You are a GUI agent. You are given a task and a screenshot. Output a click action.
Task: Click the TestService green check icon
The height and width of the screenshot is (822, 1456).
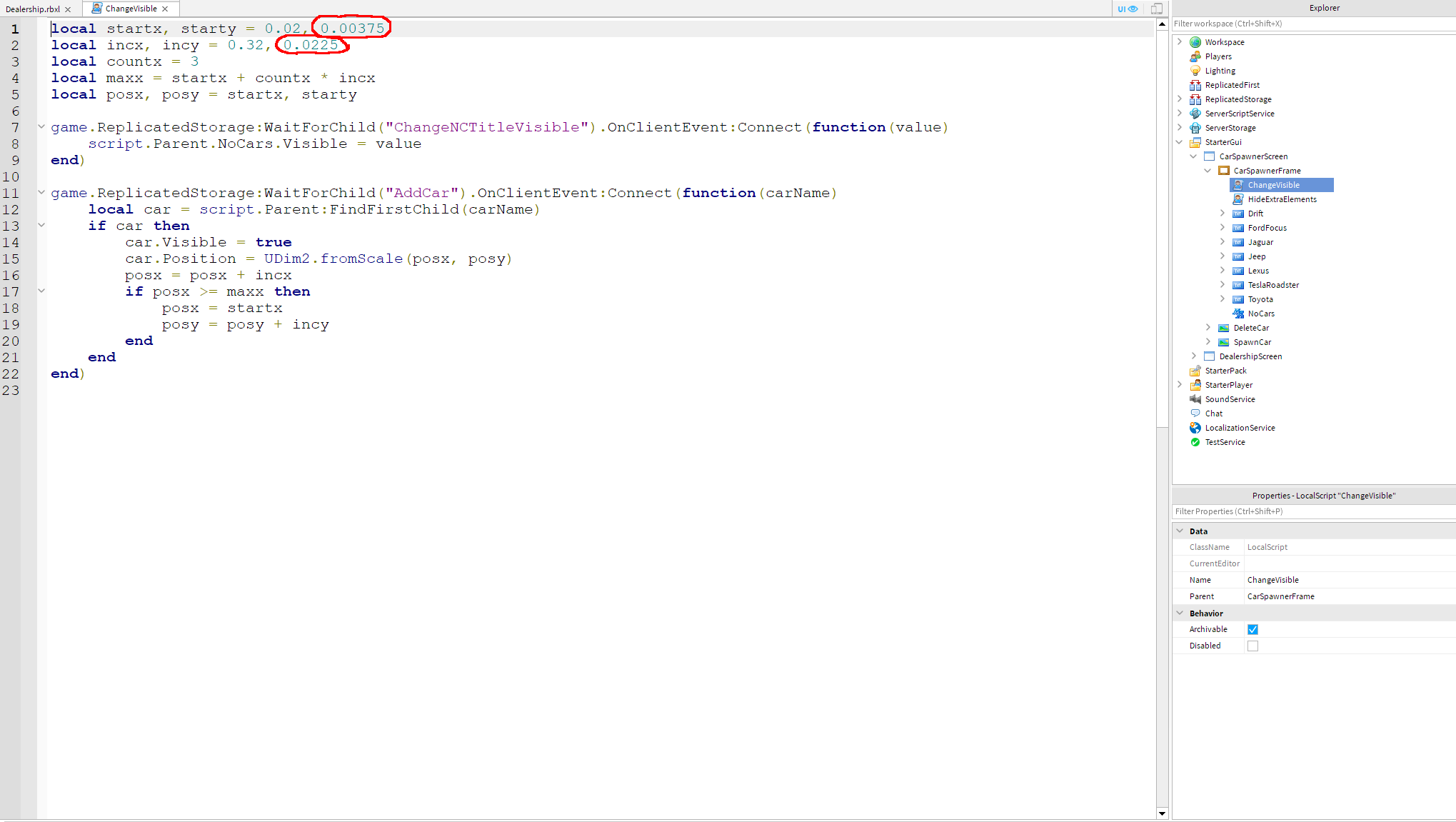[1195, 442]
